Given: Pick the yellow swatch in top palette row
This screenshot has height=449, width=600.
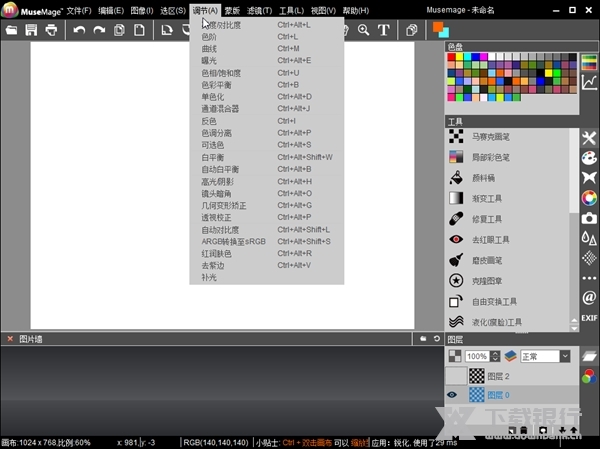Looking at the screenshot, I should click(460, 57).
